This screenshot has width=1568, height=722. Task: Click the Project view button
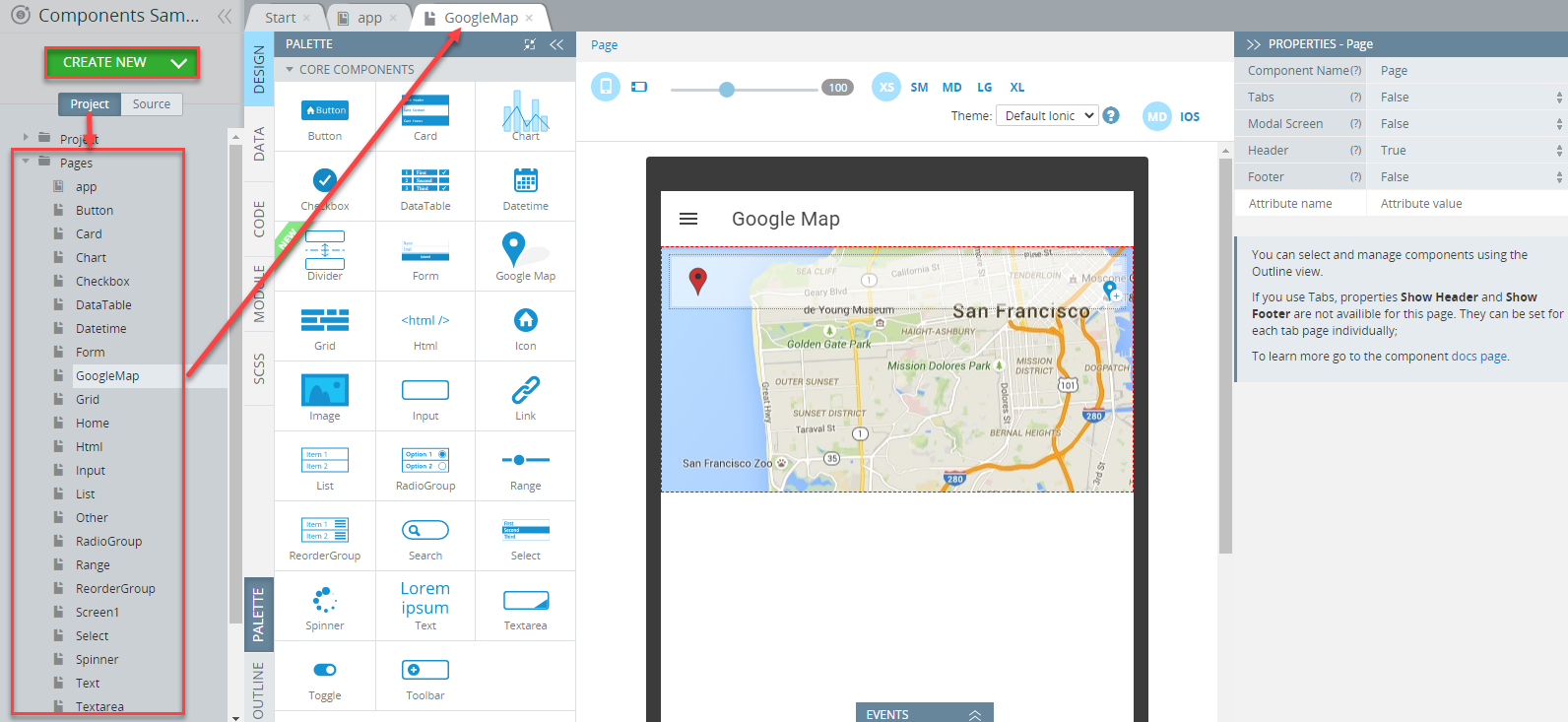pos(90,104)
